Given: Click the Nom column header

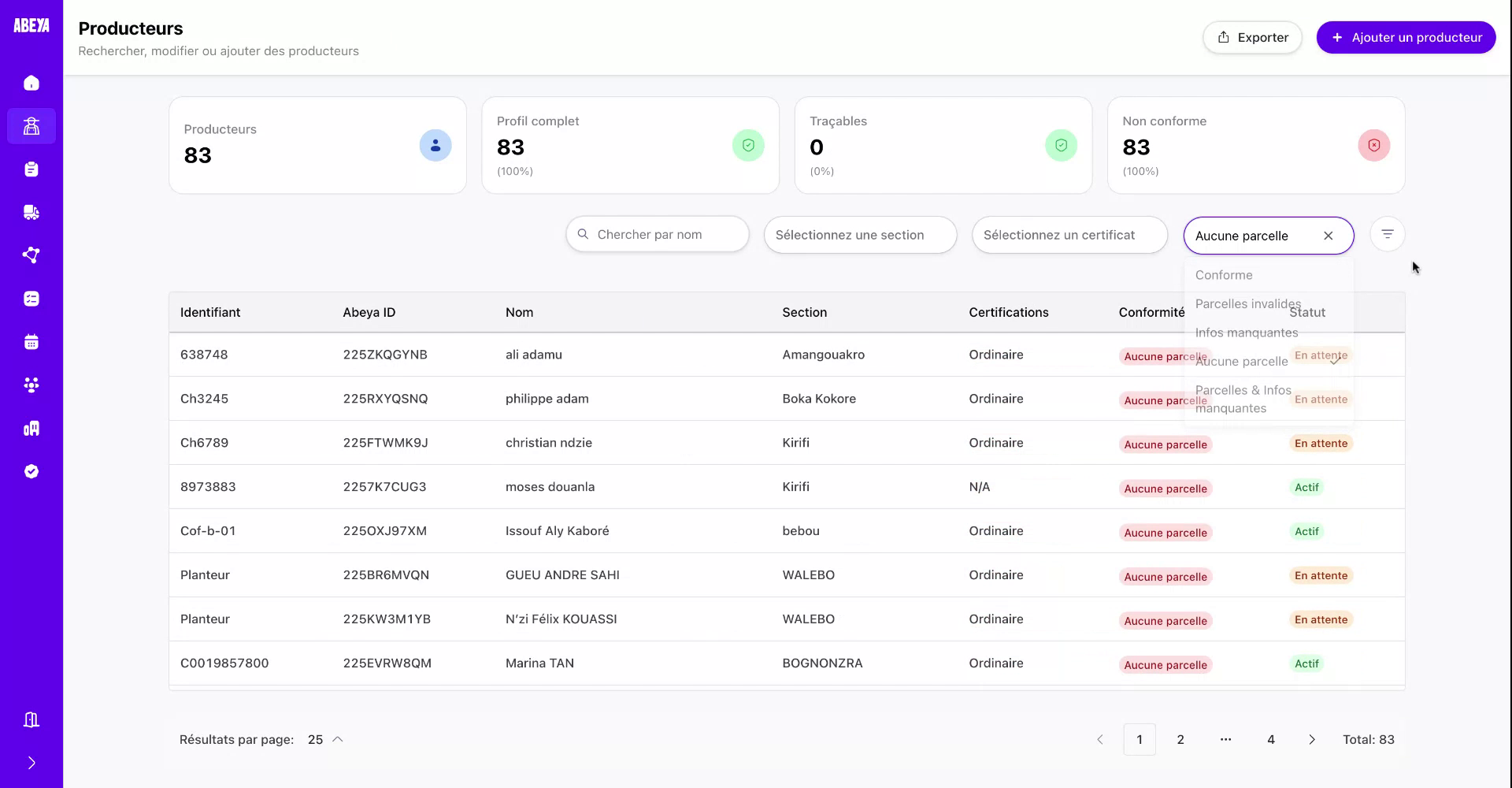Looking at the screenshot, I should coord(520,313).
